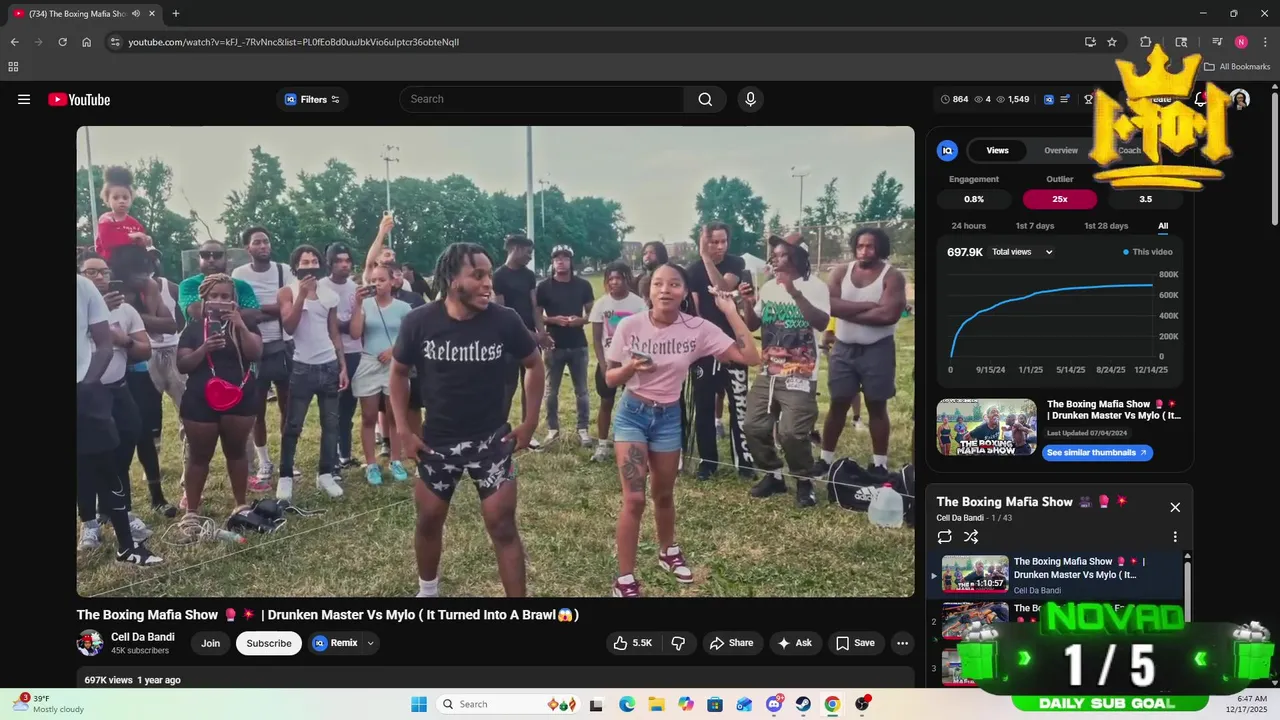Click the vidIQ trophy icon in top bar
The image size is (1280, 720).
1088,99
